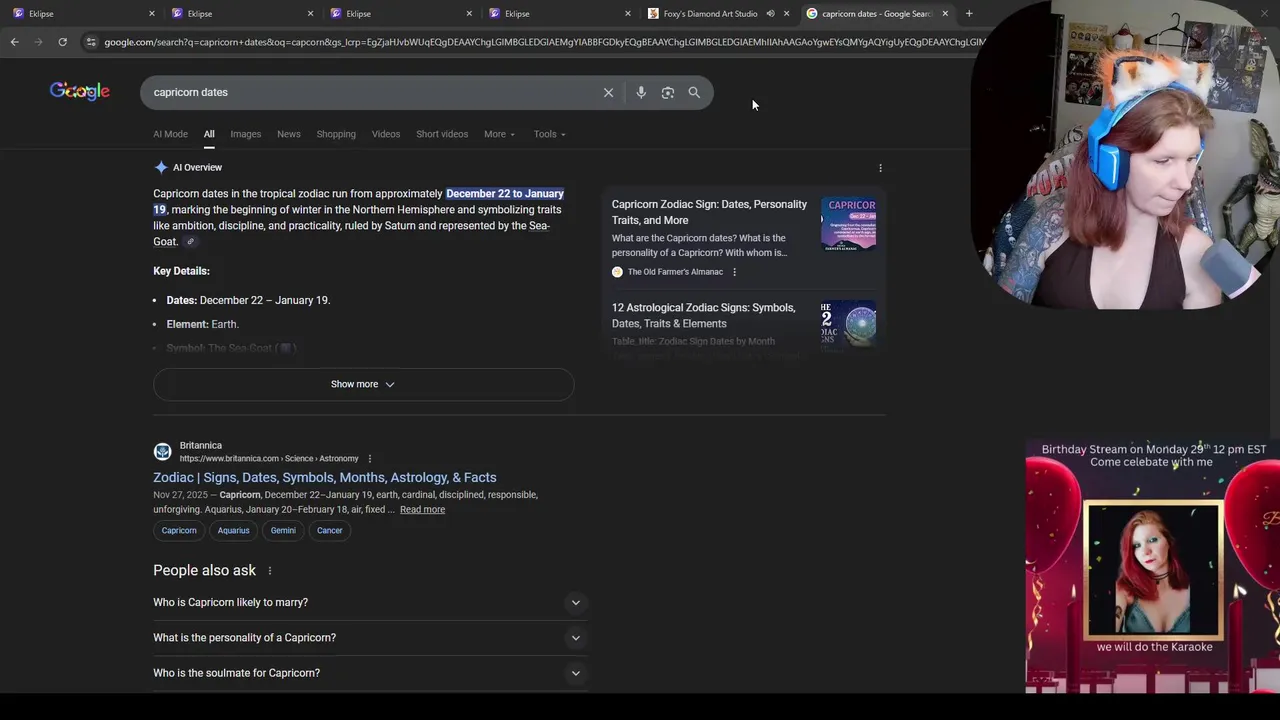
Task: Mute the Foxy's Diamond Art Studio tab
Action: point(770,13)
